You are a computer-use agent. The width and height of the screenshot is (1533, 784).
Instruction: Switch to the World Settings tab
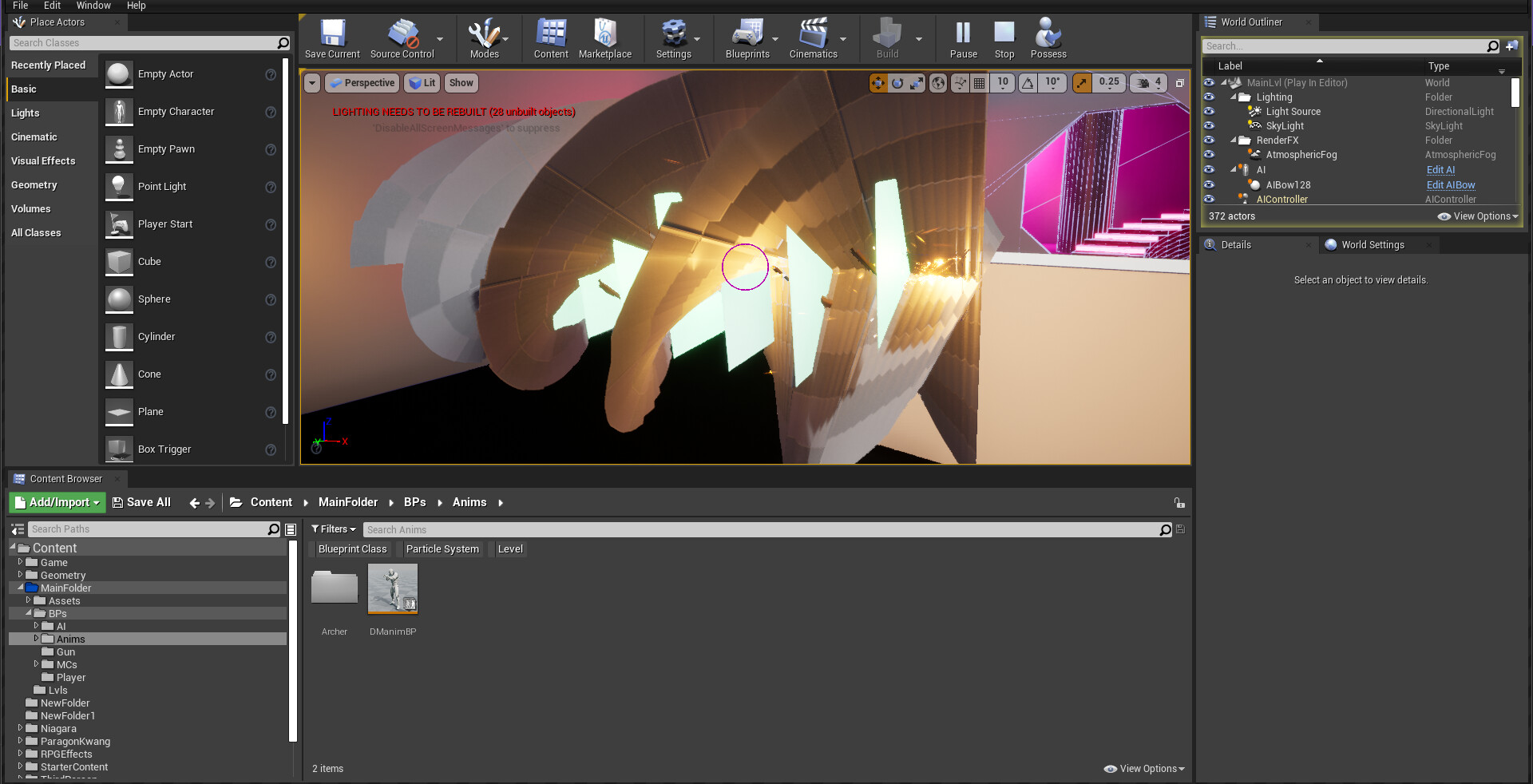(x=1372, y=245)
